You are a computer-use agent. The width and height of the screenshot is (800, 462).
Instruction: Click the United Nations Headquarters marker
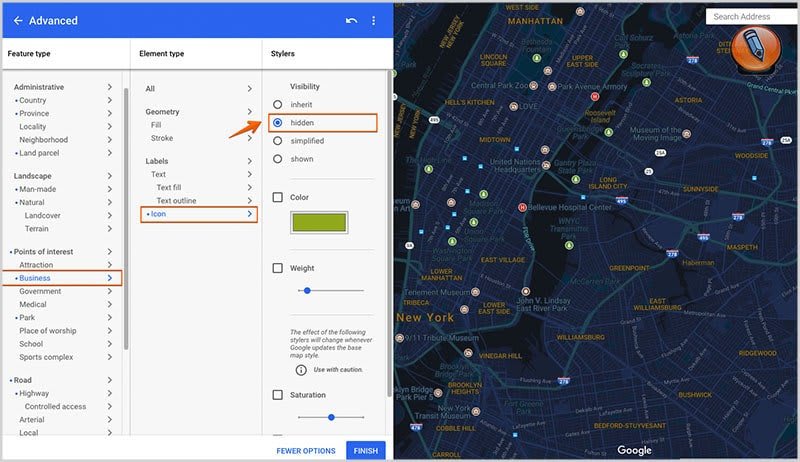pyautogui.click(x=546, y=165)
